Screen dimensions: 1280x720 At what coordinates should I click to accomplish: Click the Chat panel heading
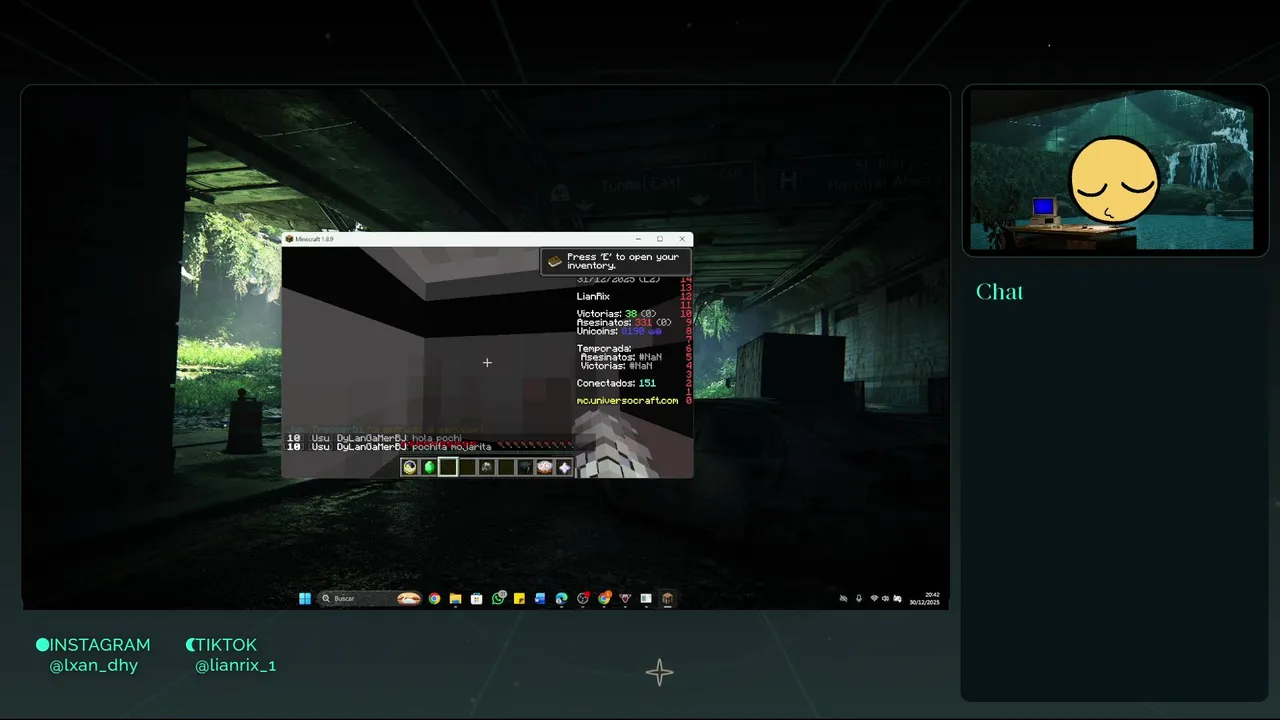(x=1000, y=292)
